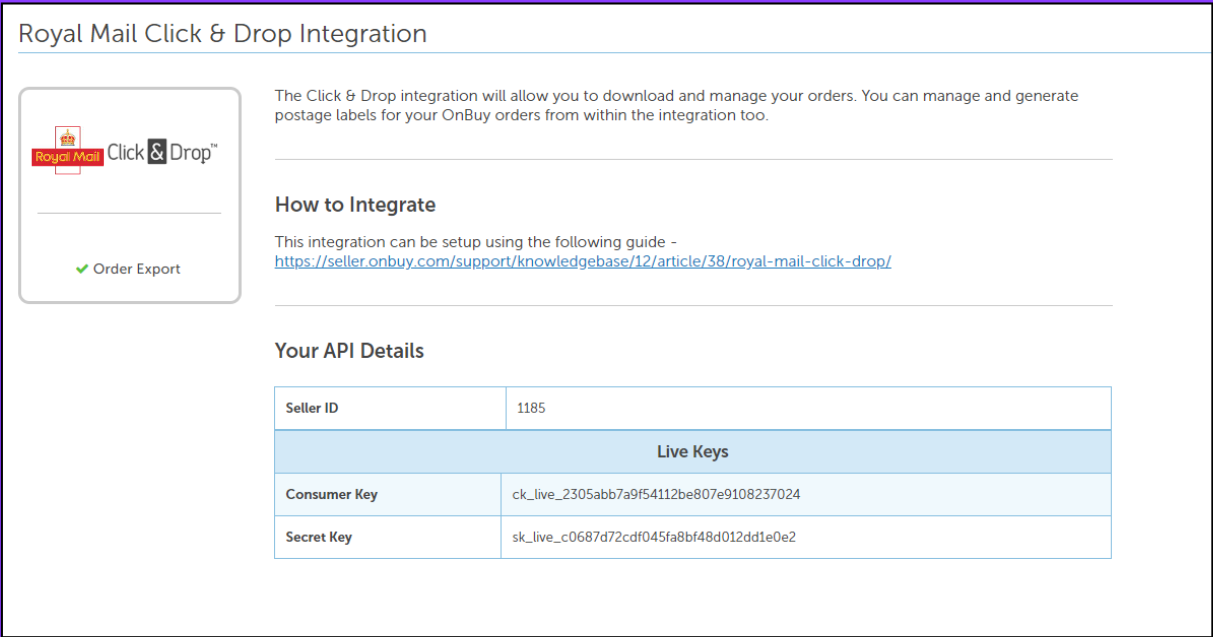Click the Live Keys table header
The width and height of the screenshot is (1213, 637).
(x=692, y=452)
